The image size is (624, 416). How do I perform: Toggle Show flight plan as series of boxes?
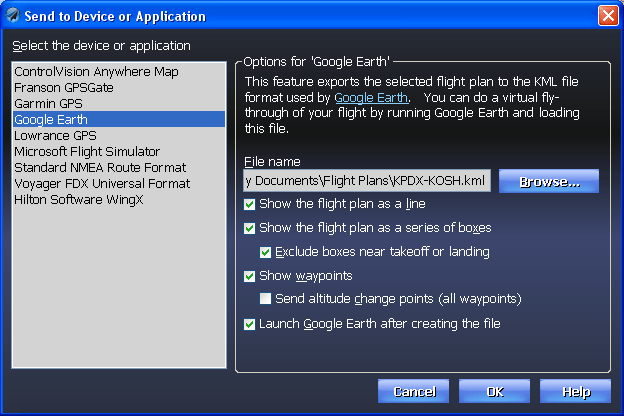250,228
